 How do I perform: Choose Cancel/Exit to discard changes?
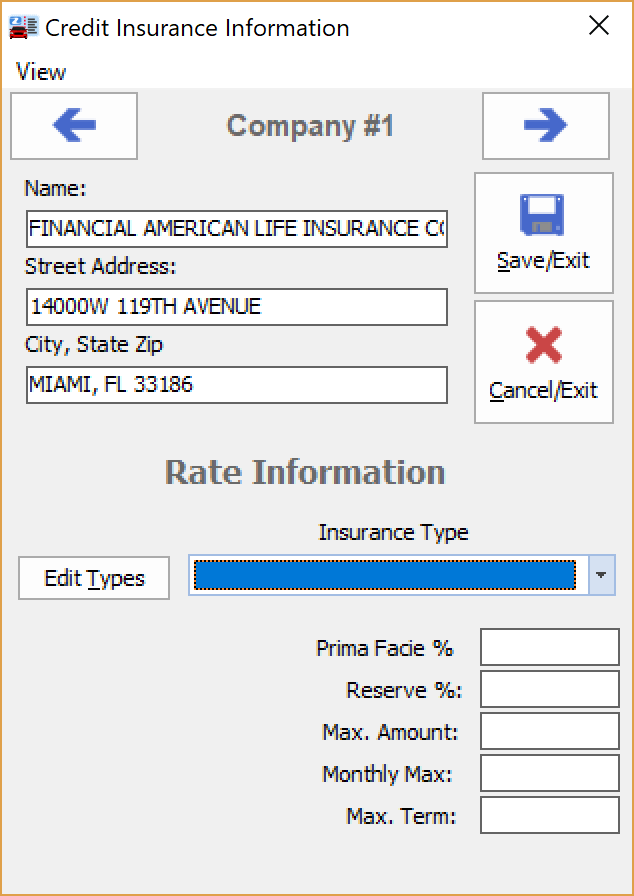click(543, 362)
